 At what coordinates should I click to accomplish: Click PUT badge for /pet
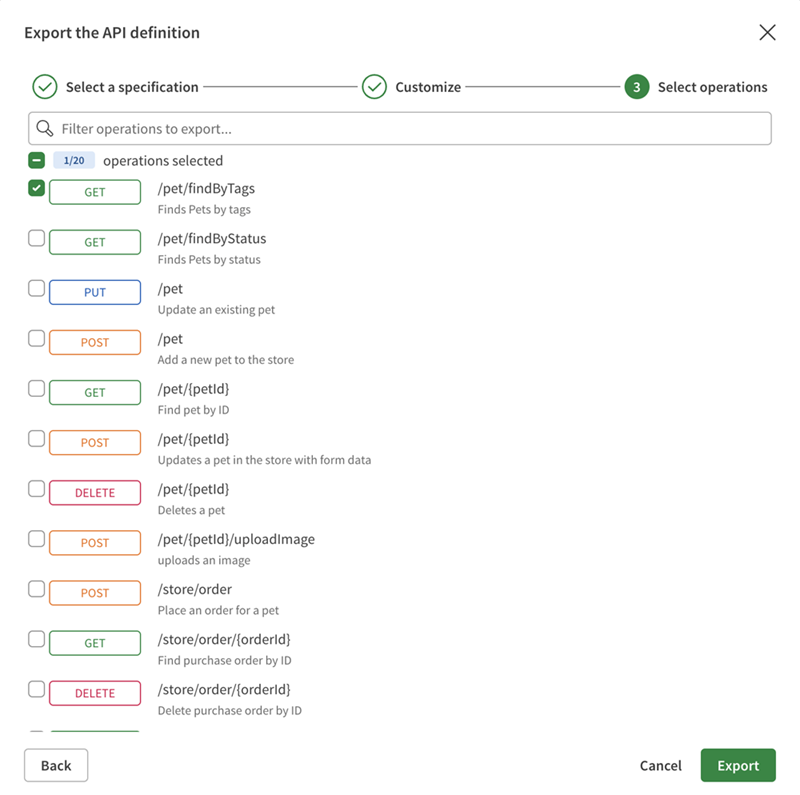pyautogui.click(x=95, y=292)
